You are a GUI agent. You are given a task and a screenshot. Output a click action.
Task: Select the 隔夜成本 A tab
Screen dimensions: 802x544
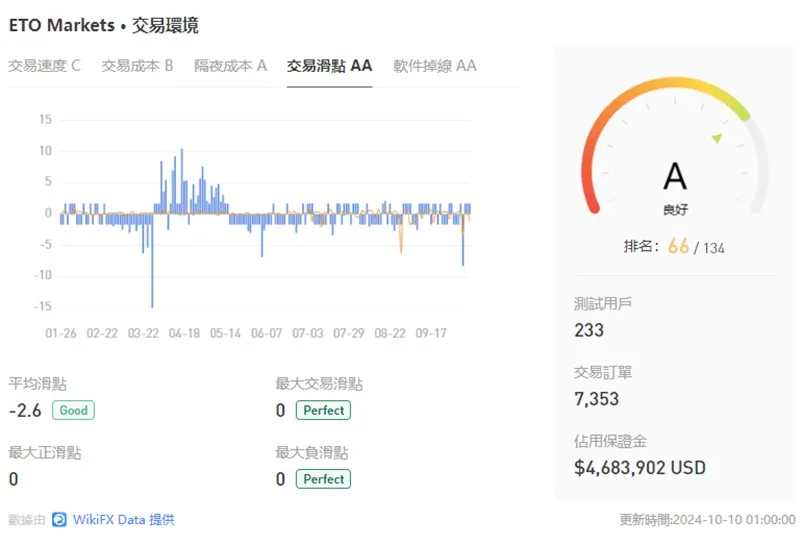230,66
